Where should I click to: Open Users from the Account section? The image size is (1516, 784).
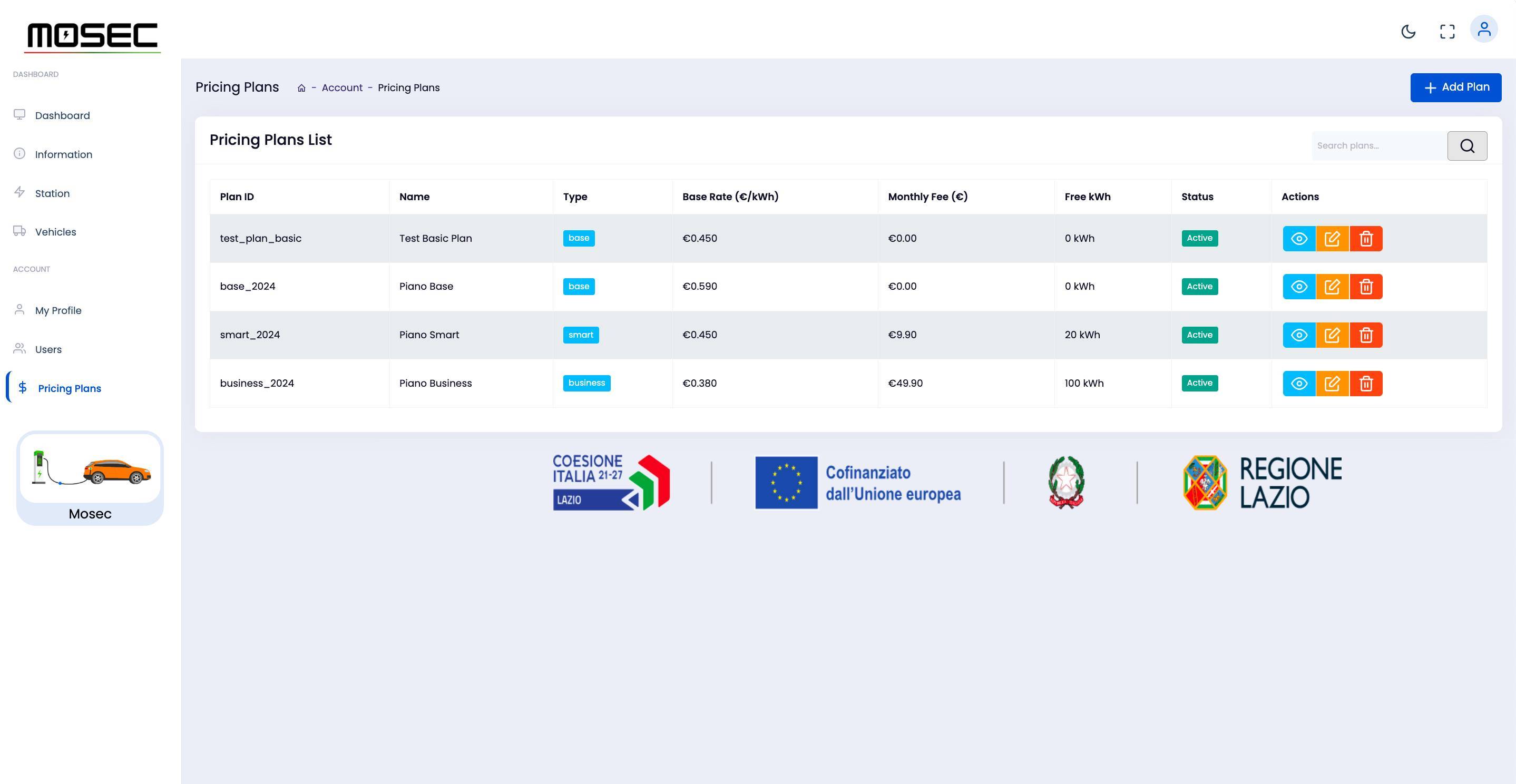coord(47,349)
